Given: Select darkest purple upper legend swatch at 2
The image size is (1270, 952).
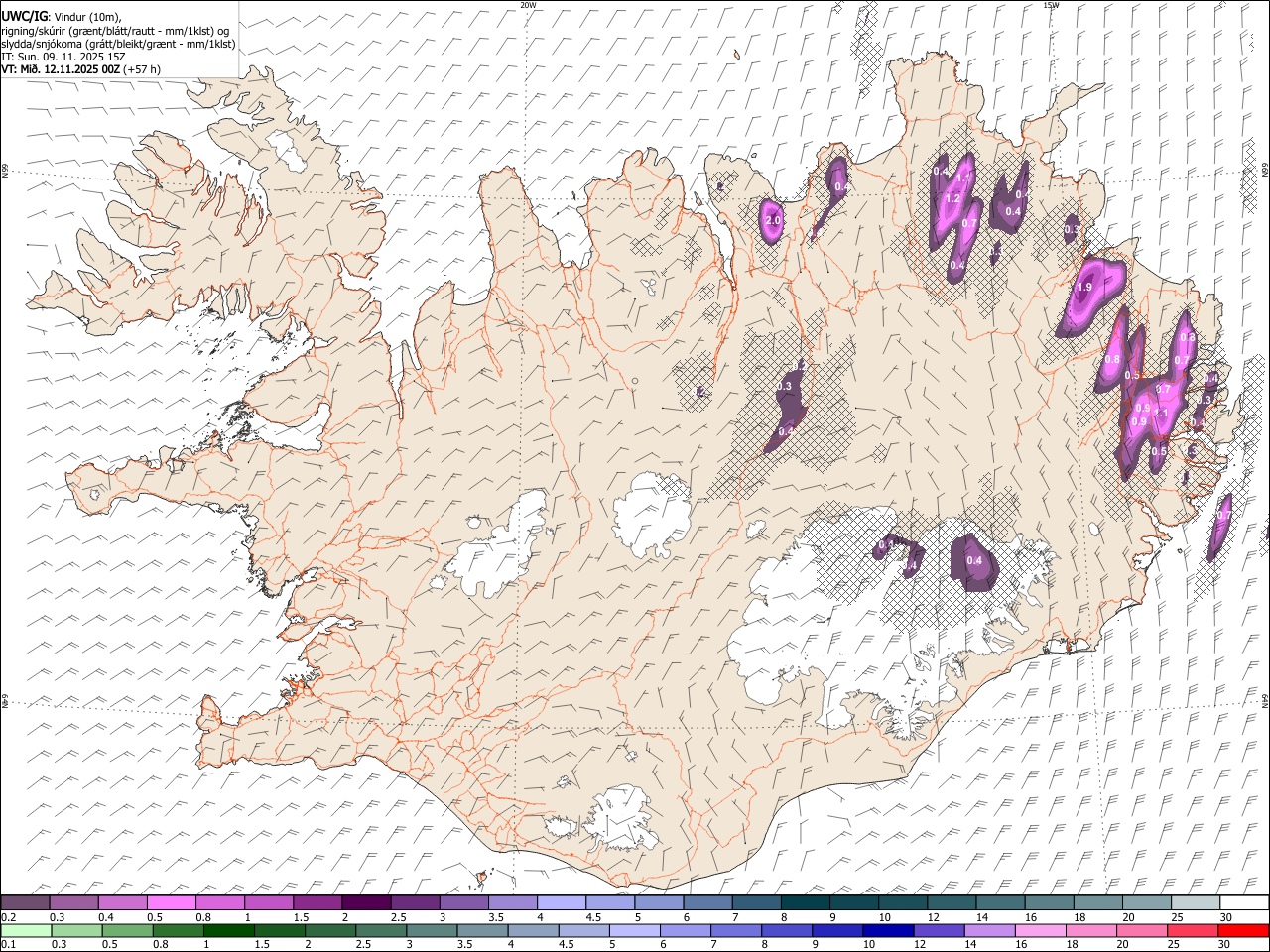Looking at the screenshot, I should (366, 903).
